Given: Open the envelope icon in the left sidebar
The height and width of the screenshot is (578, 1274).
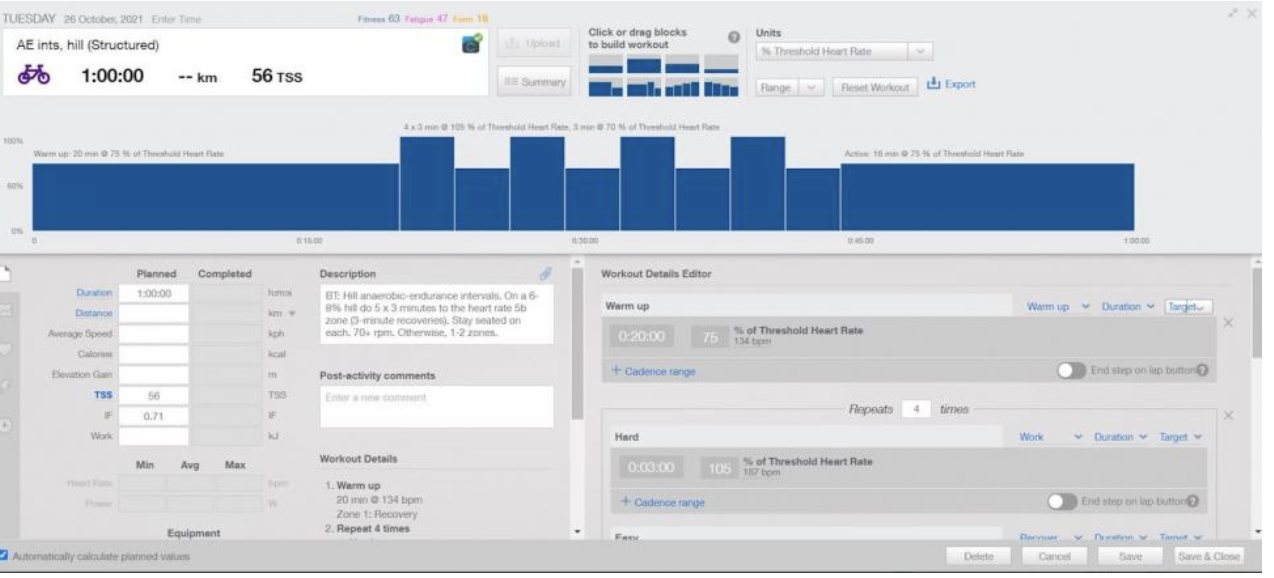Looking at the screenshot, I should pos(5,311).
